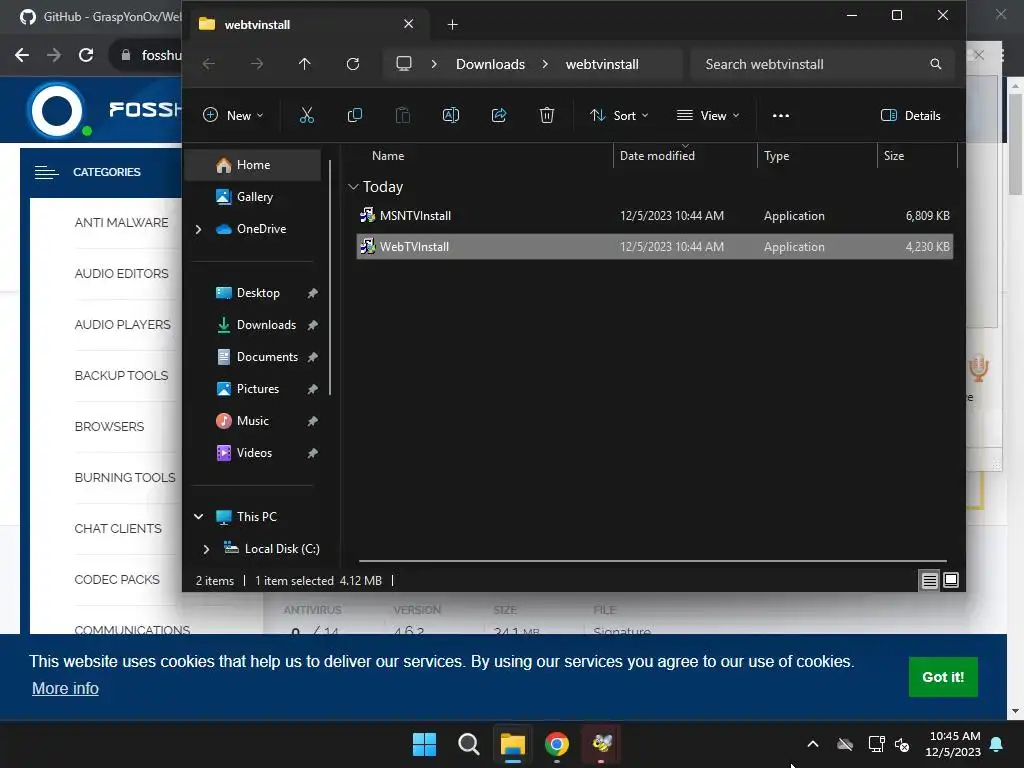Sort by Size column header
Viewport: 1024px width, 768px height.
[x=893, y=156]
